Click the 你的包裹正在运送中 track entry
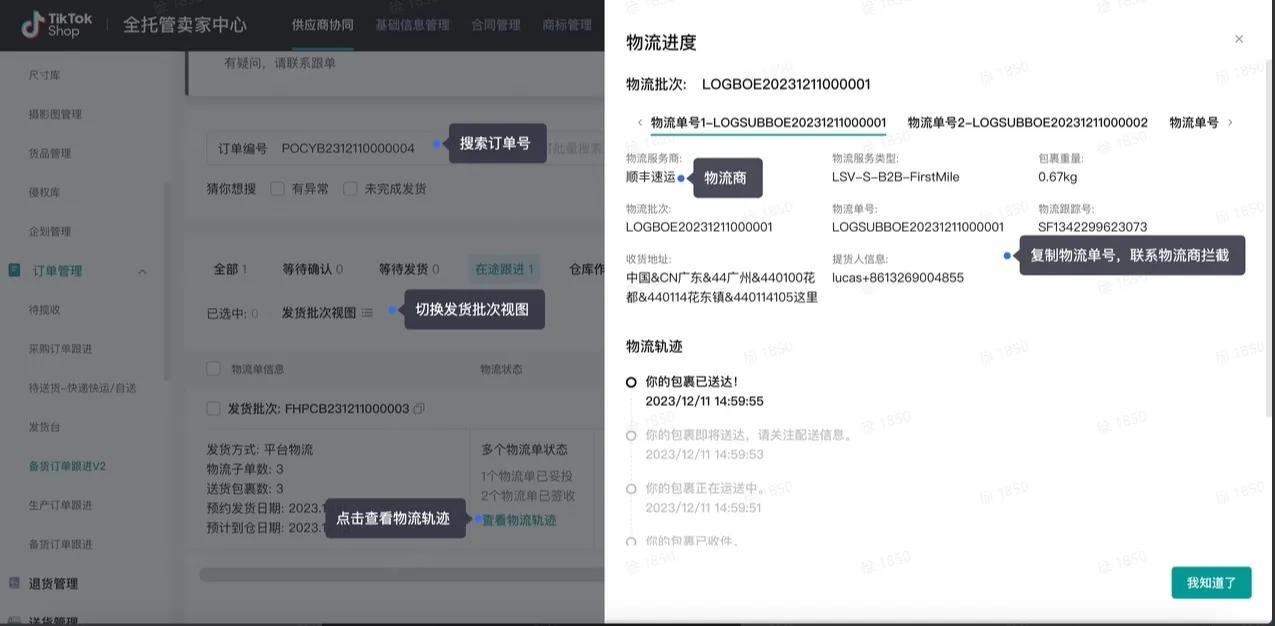 click(705, 488)
